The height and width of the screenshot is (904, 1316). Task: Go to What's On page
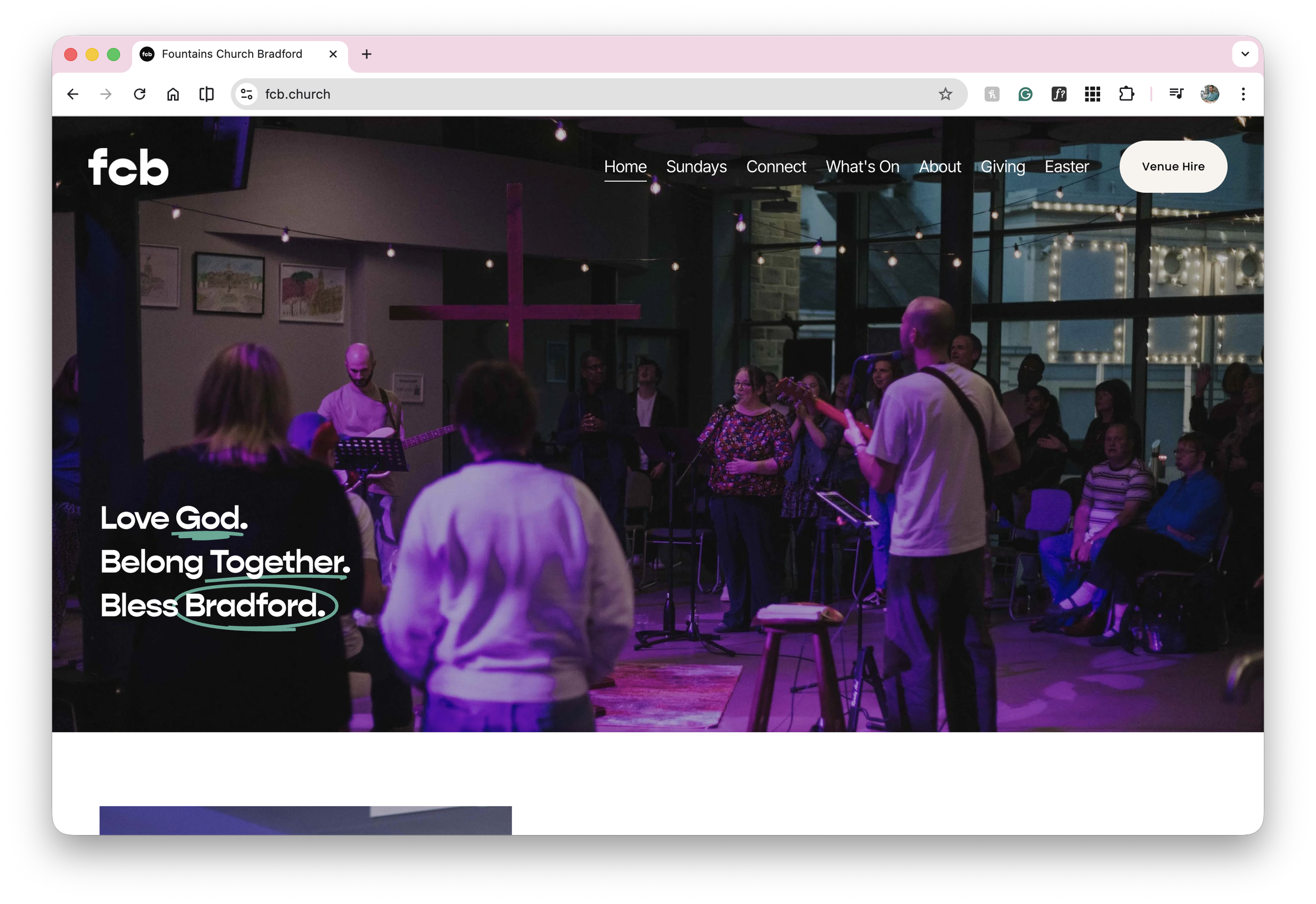point(862,166)
